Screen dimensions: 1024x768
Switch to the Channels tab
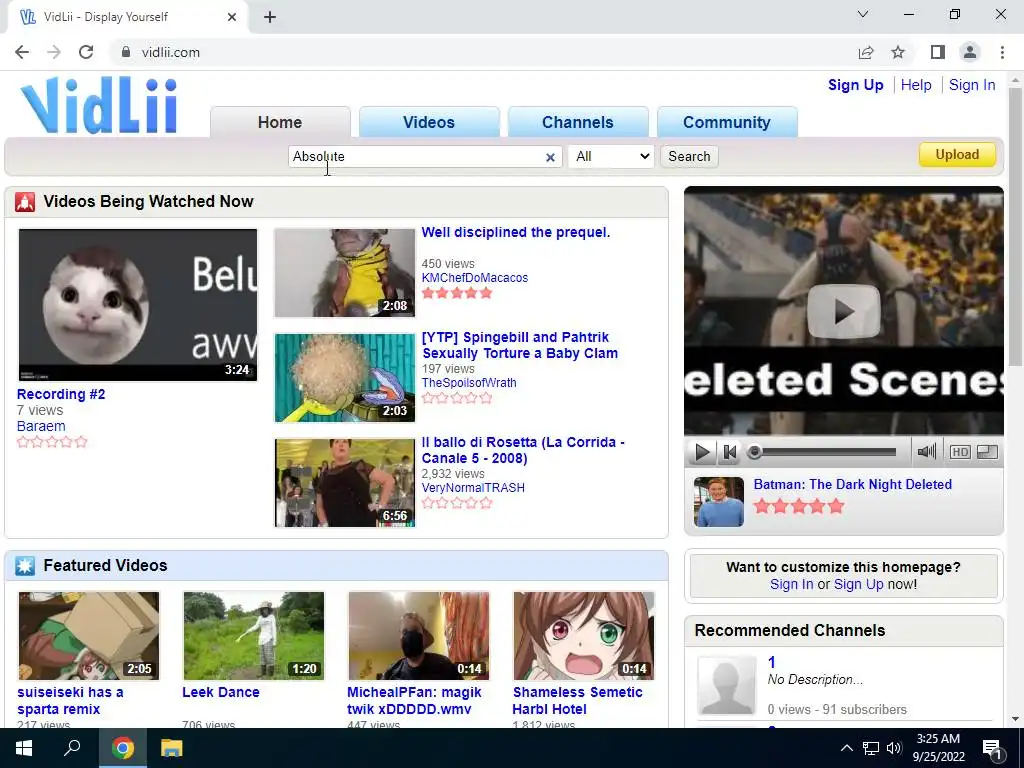[x=578, y=122]
